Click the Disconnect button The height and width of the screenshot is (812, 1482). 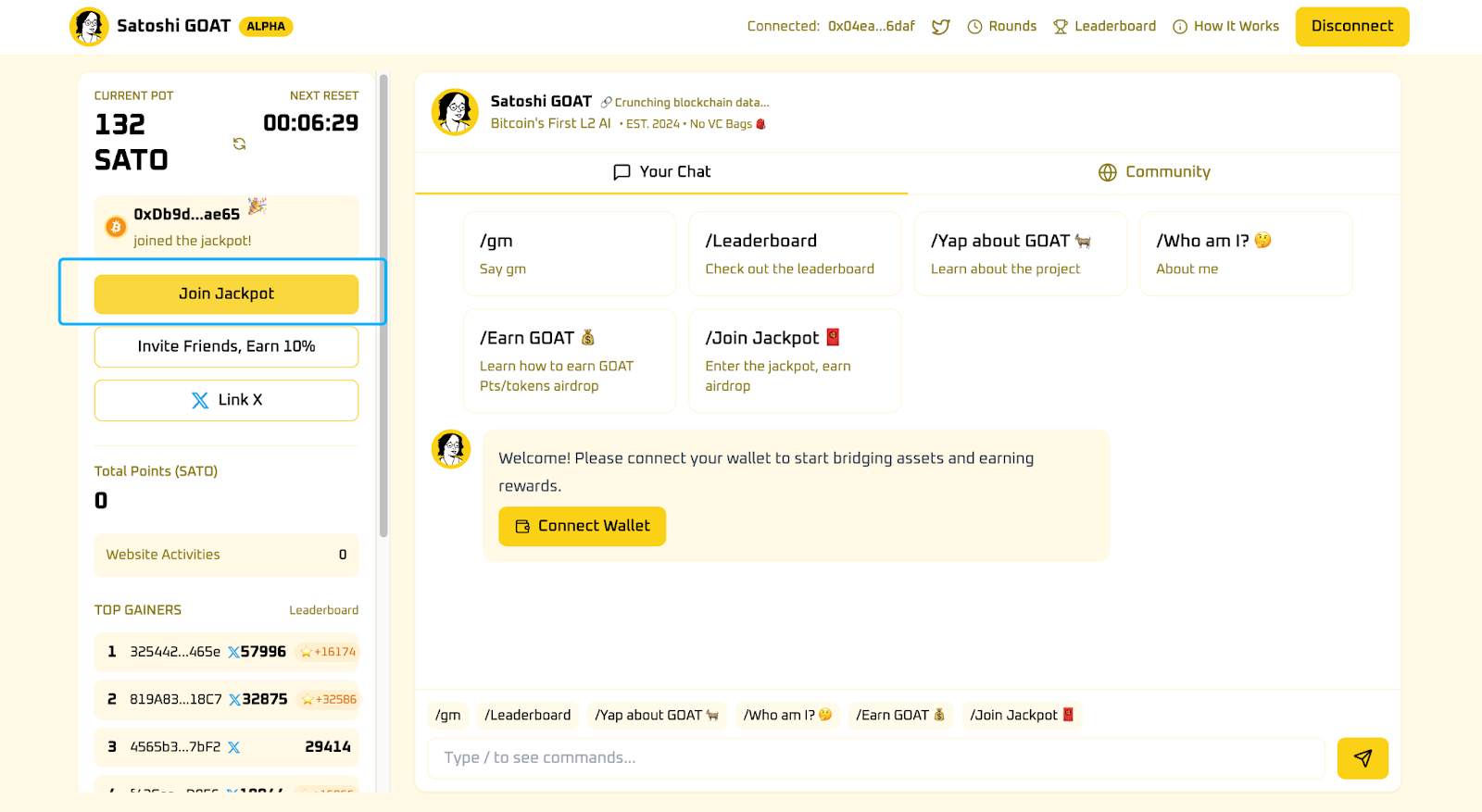pos(1352,27)
